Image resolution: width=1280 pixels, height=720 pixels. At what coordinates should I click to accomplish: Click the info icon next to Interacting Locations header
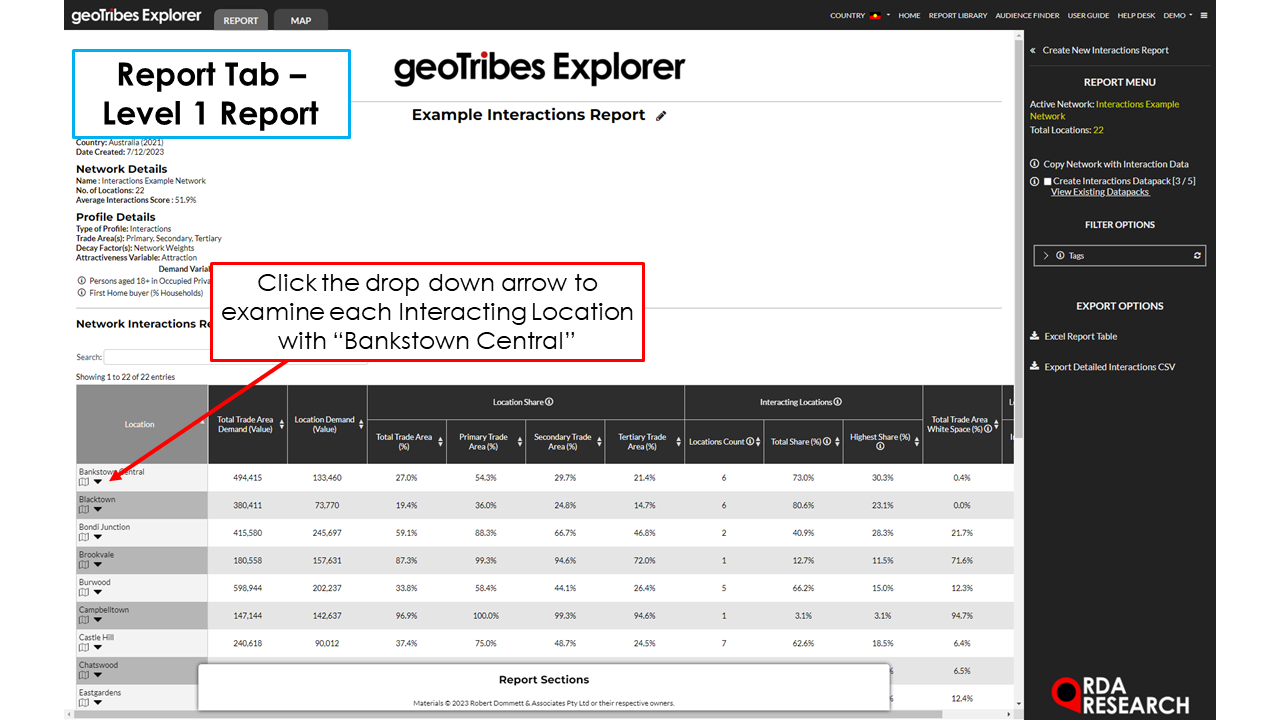(x=838, y=402)
